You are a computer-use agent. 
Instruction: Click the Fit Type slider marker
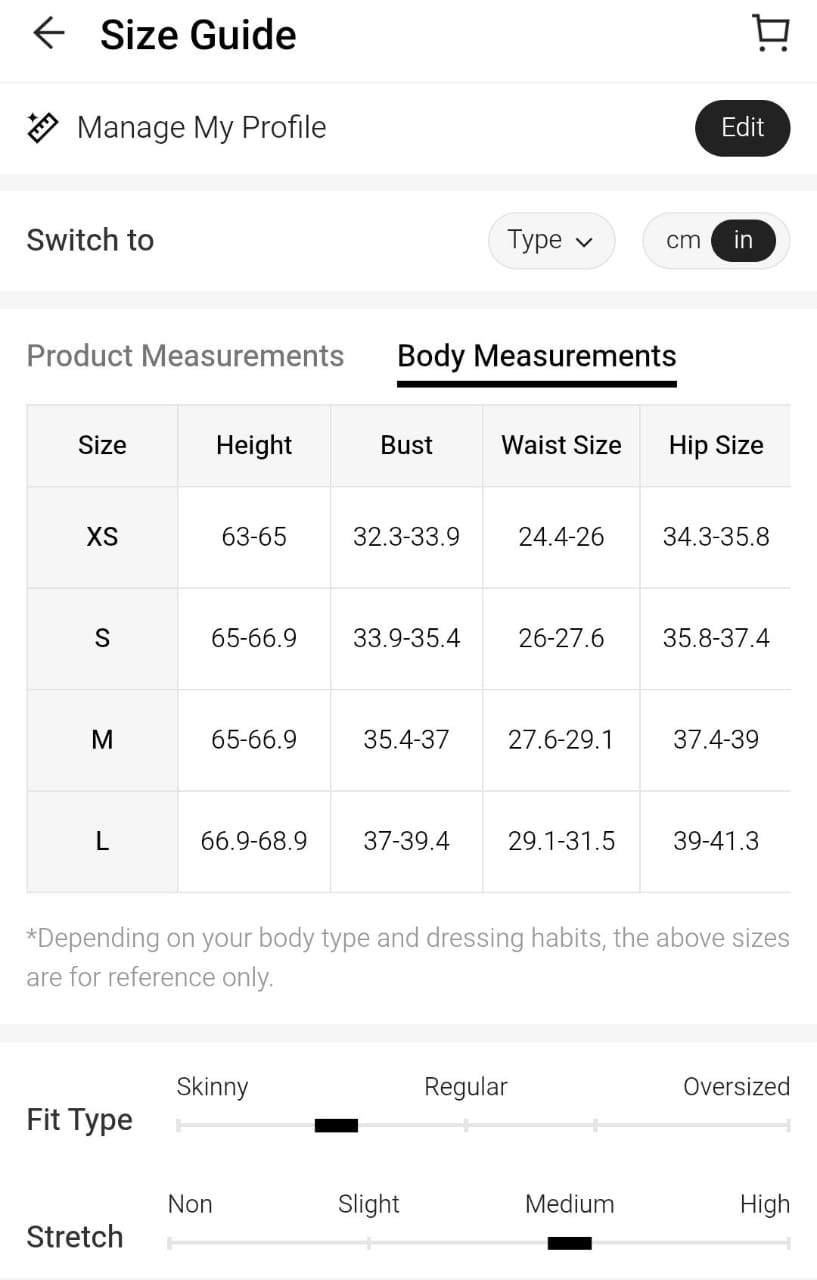pos(336,1126)
